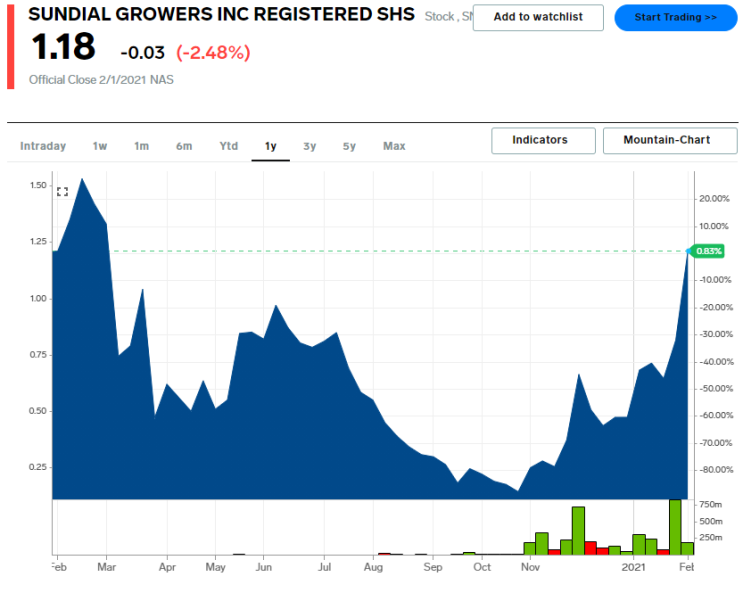Click the 1.00 price axis label

click(x=38, y=299)
